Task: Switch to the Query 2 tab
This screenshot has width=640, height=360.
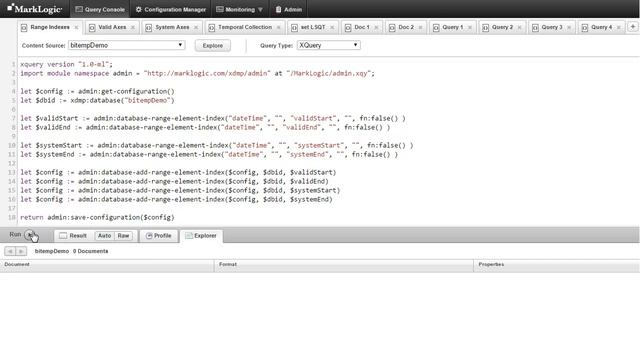Action: [502, 27]
